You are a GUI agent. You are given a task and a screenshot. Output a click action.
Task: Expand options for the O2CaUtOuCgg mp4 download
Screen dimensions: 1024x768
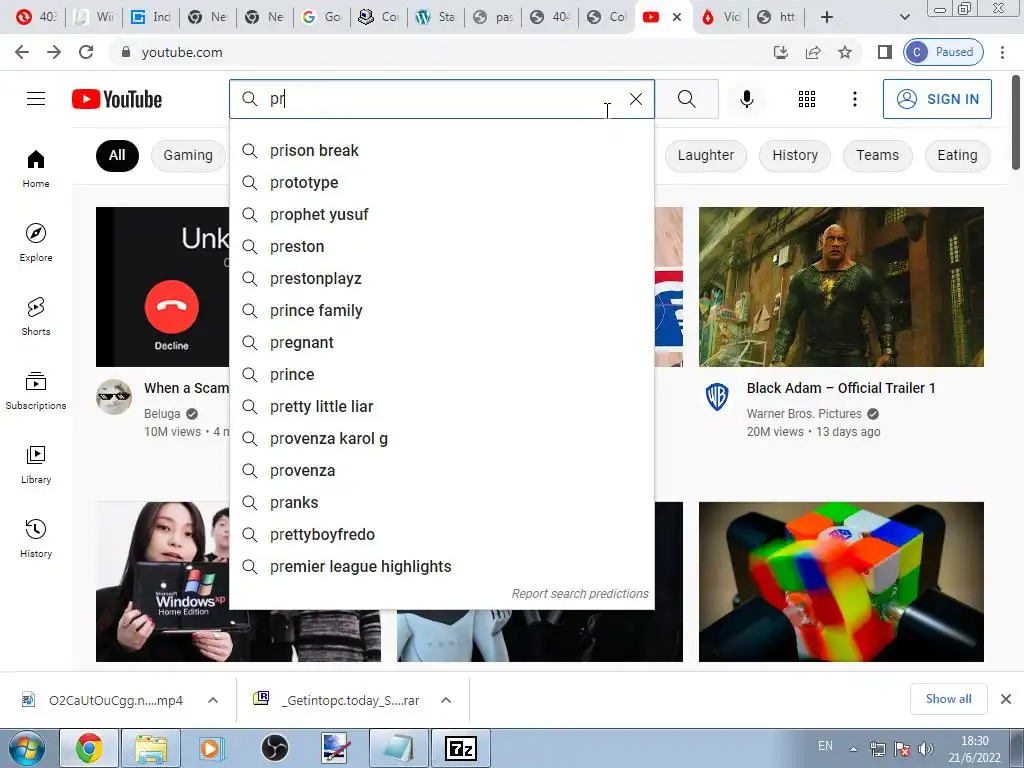(213, 700)
